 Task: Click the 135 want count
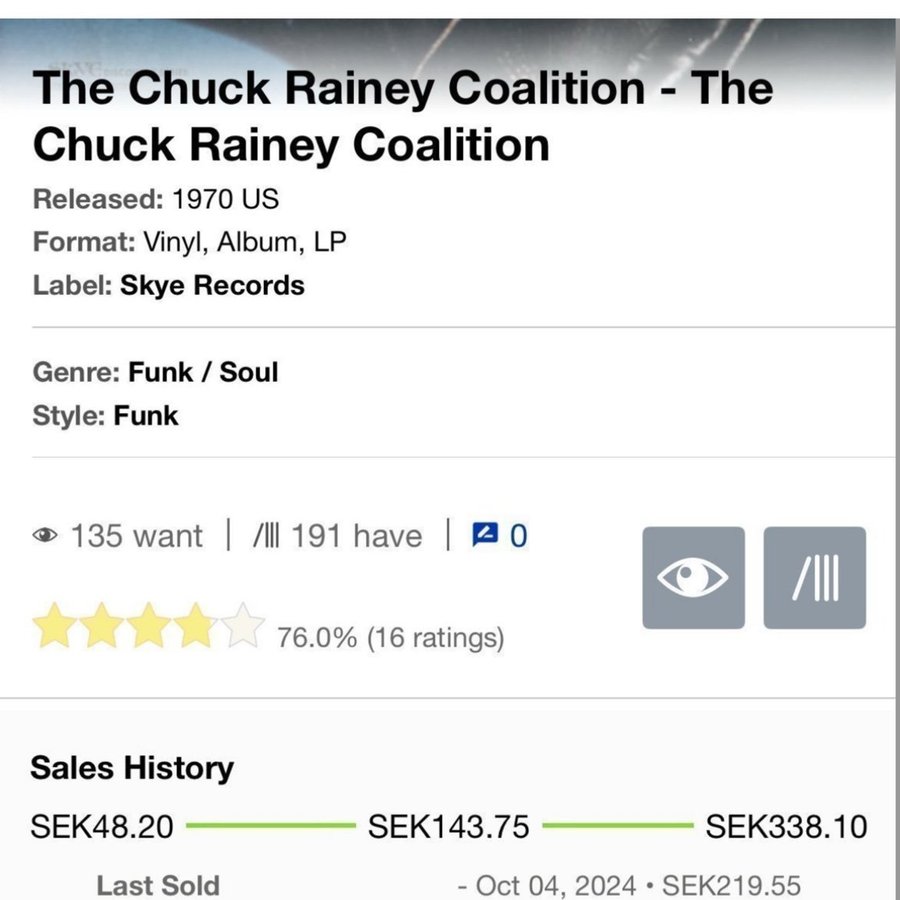pyautogui.click(x=136, y=536)
